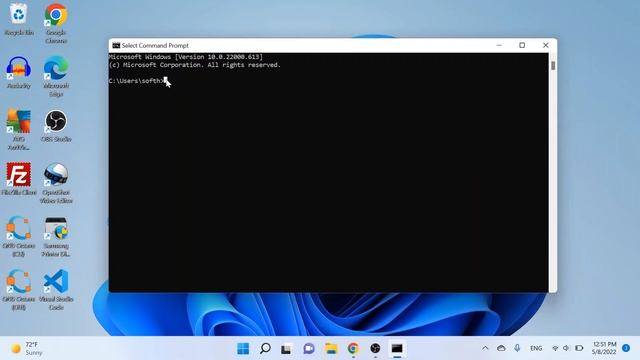Maximize the Command Prompt window
Screen dimensions: 640x360
tap(522, 45)
